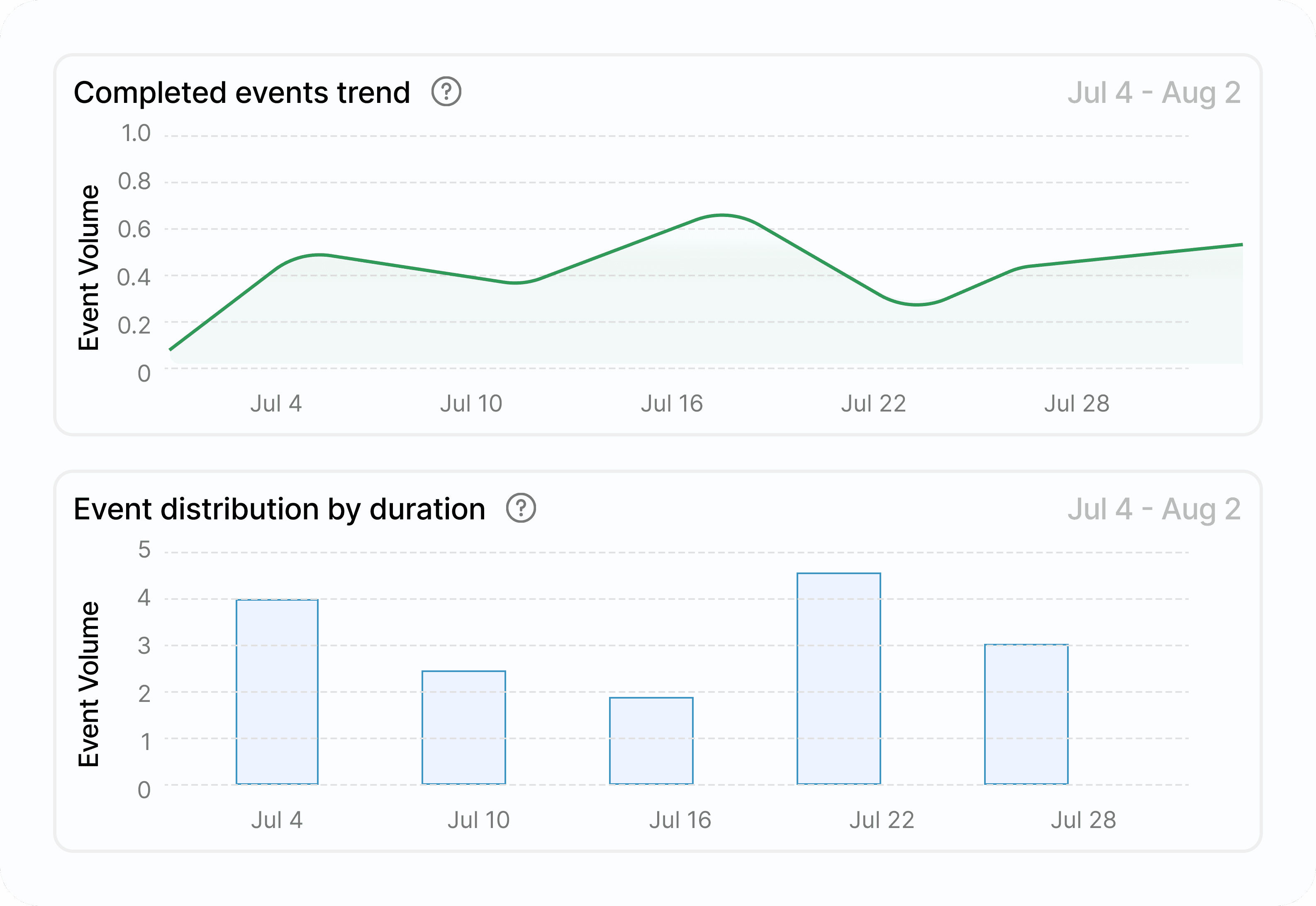Screen dimensions: 1316x906
Task: Click the green trend line's highest peak
Action: point(721,215)
